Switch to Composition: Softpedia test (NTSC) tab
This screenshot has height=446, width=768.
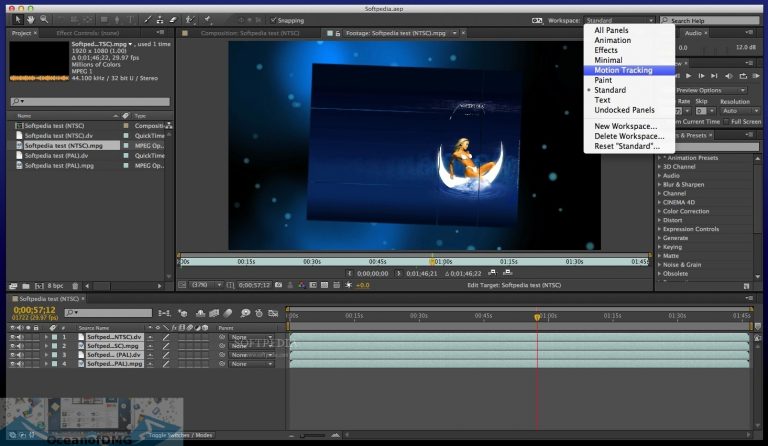250,33
